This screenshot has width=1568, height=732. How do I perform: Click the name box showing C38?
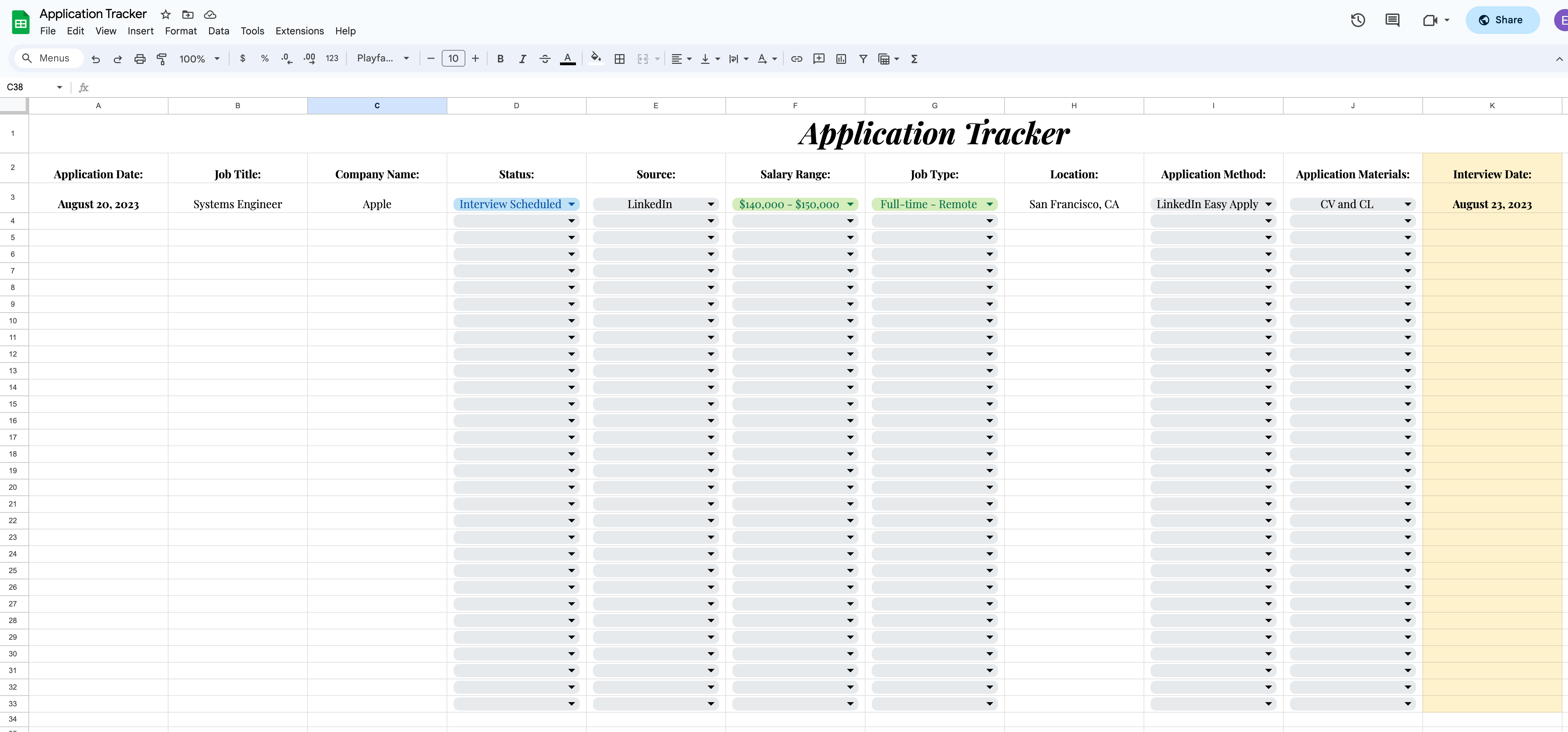(35, 87)
